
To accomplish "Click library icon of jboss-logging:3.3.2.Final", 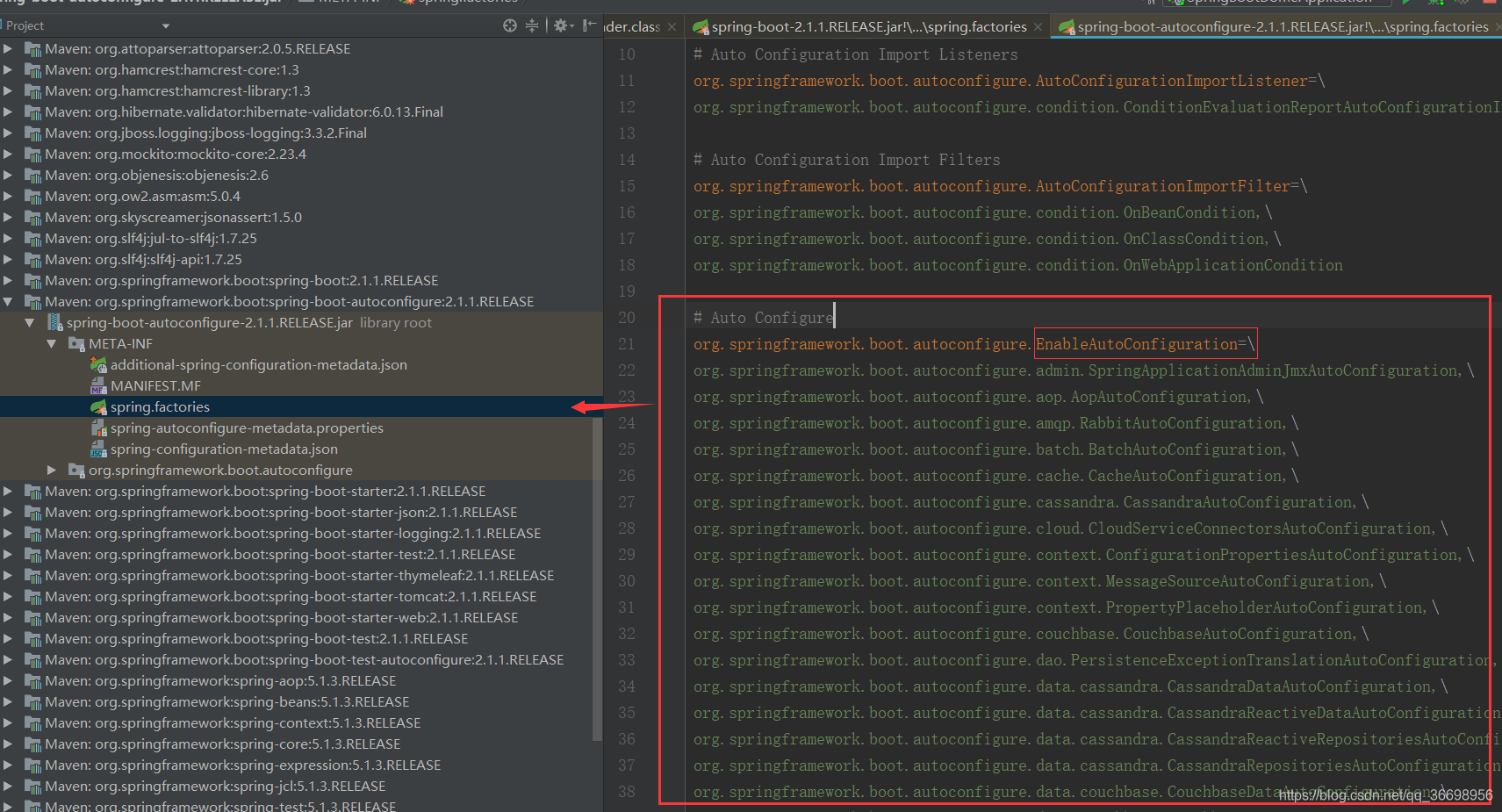I will (x=33, y=133).
